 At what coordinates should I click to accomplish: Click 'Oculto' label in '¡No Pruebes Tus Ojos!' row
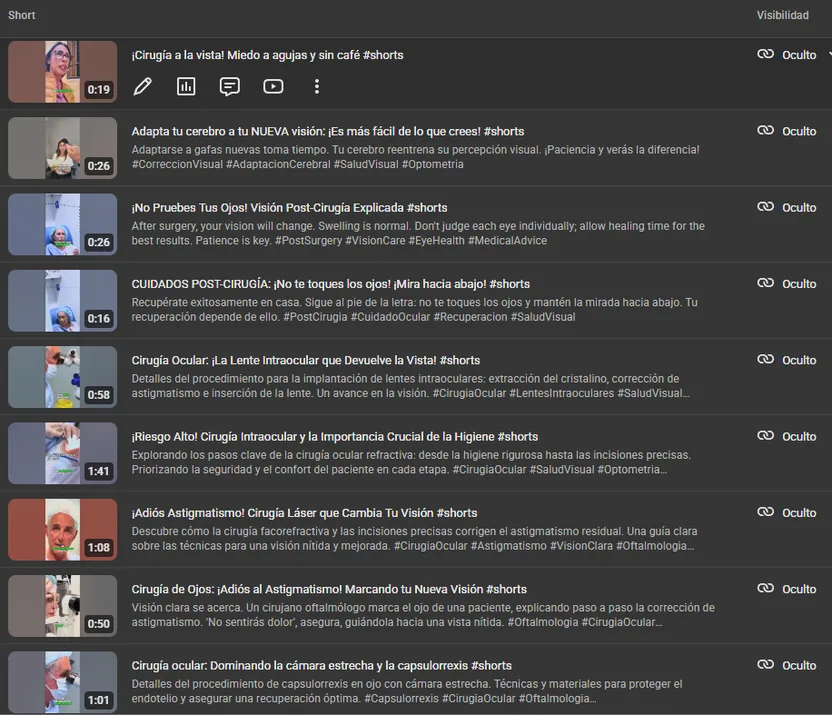[799, 208]
